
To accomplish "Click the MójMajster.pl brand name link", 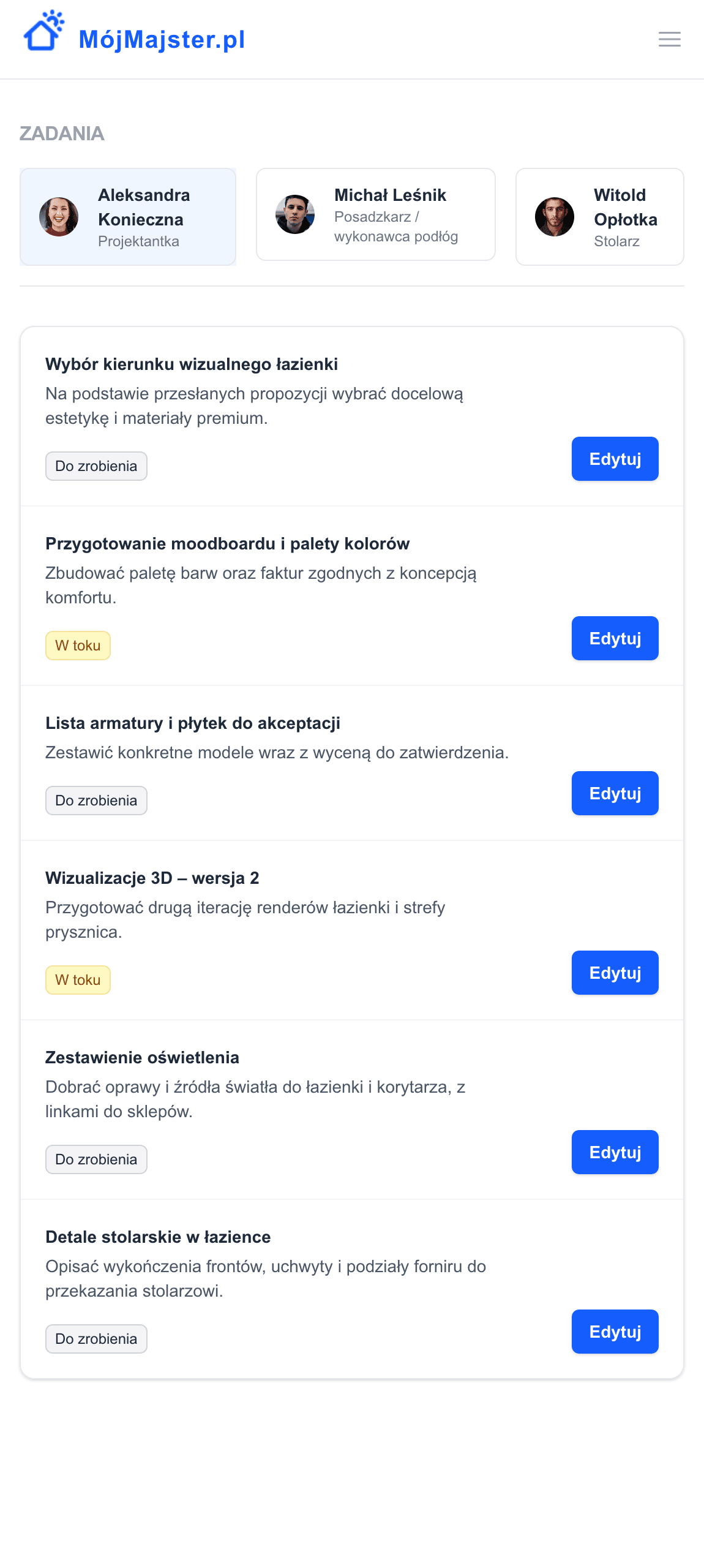I will click(x=162, y=40).
